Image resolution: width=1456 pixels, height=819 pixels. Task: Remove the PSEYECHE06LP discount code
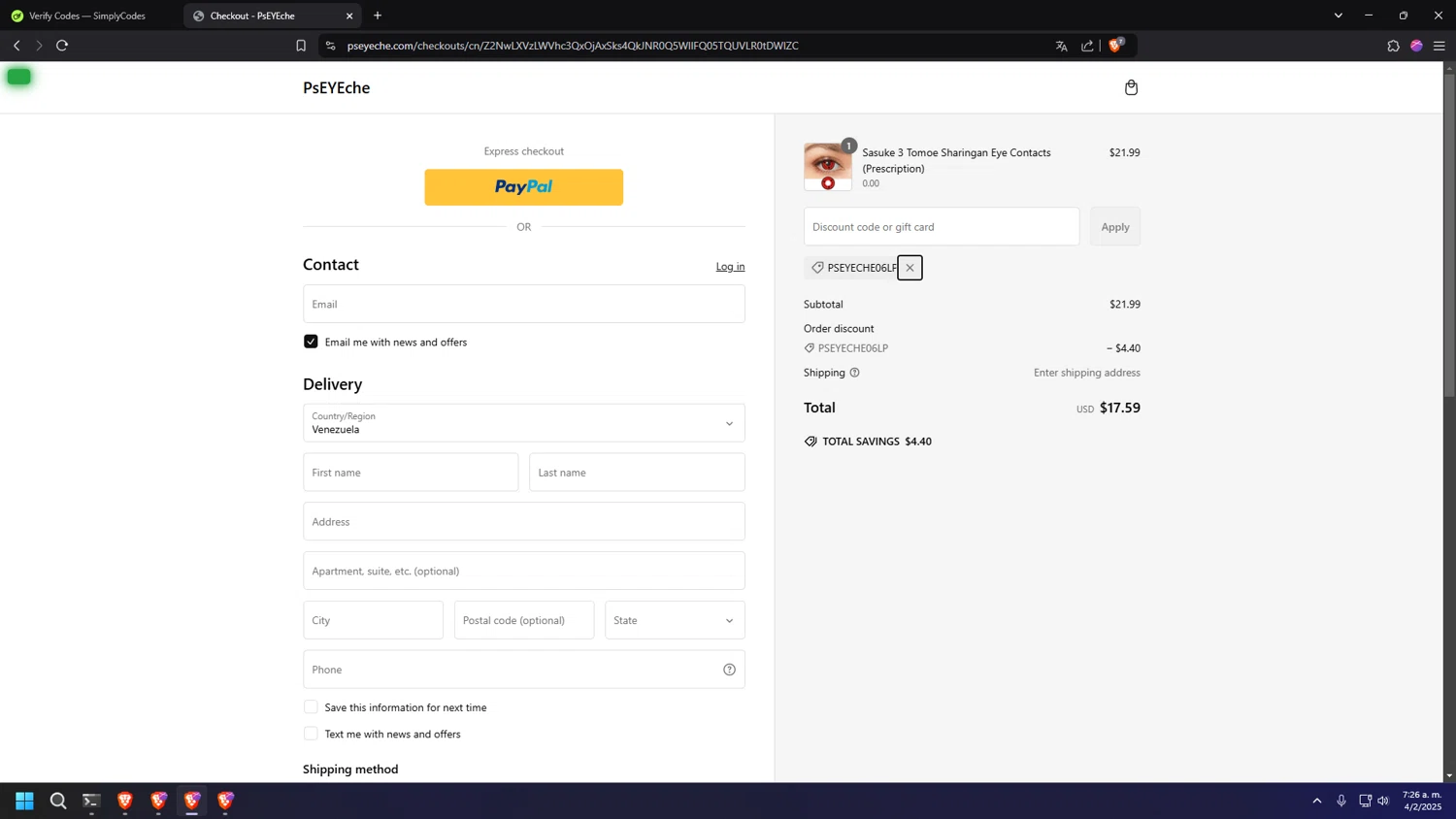click(x=910, y=268)
